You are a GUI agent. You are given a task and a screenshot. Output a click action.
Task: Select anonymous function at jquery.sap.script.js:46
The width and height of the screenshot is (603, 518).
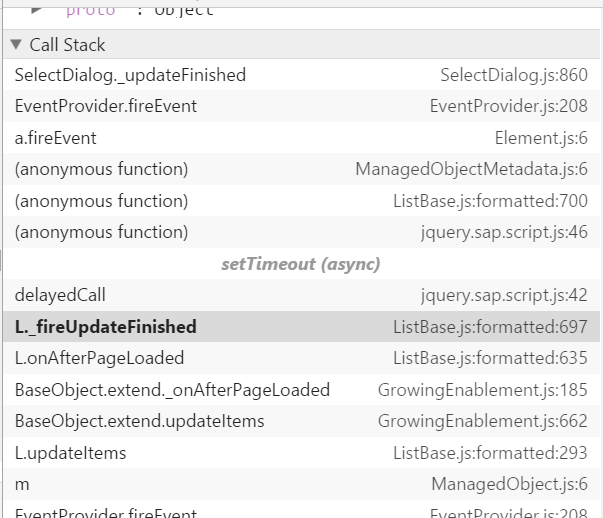(302, 232)
